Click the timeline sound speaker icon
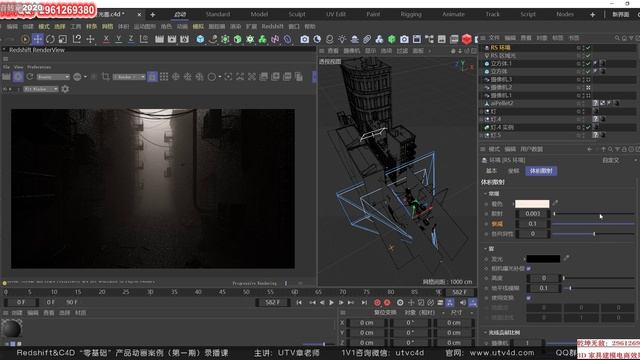 click(463, 302)
